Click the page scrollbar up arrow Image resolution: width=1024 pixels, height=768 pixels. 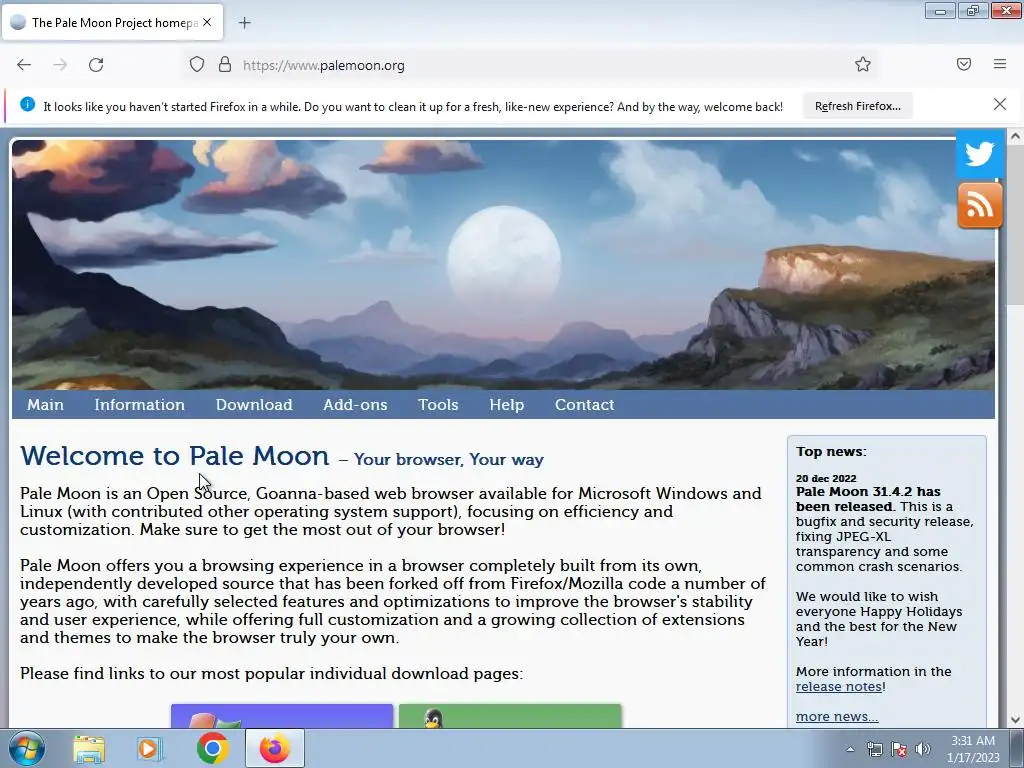1015,136
